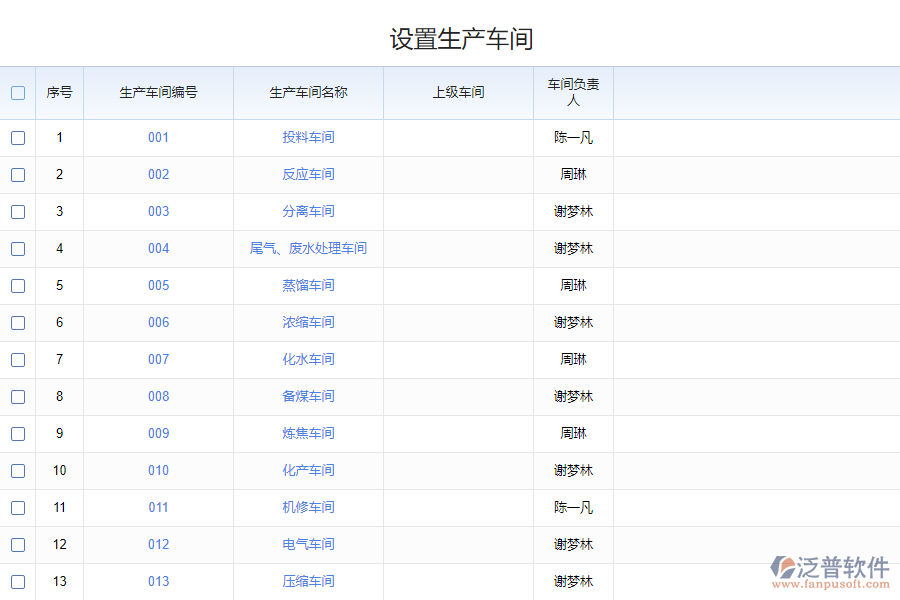Toggle the select-all checkbox in header
900x600 pixels.
18,93
